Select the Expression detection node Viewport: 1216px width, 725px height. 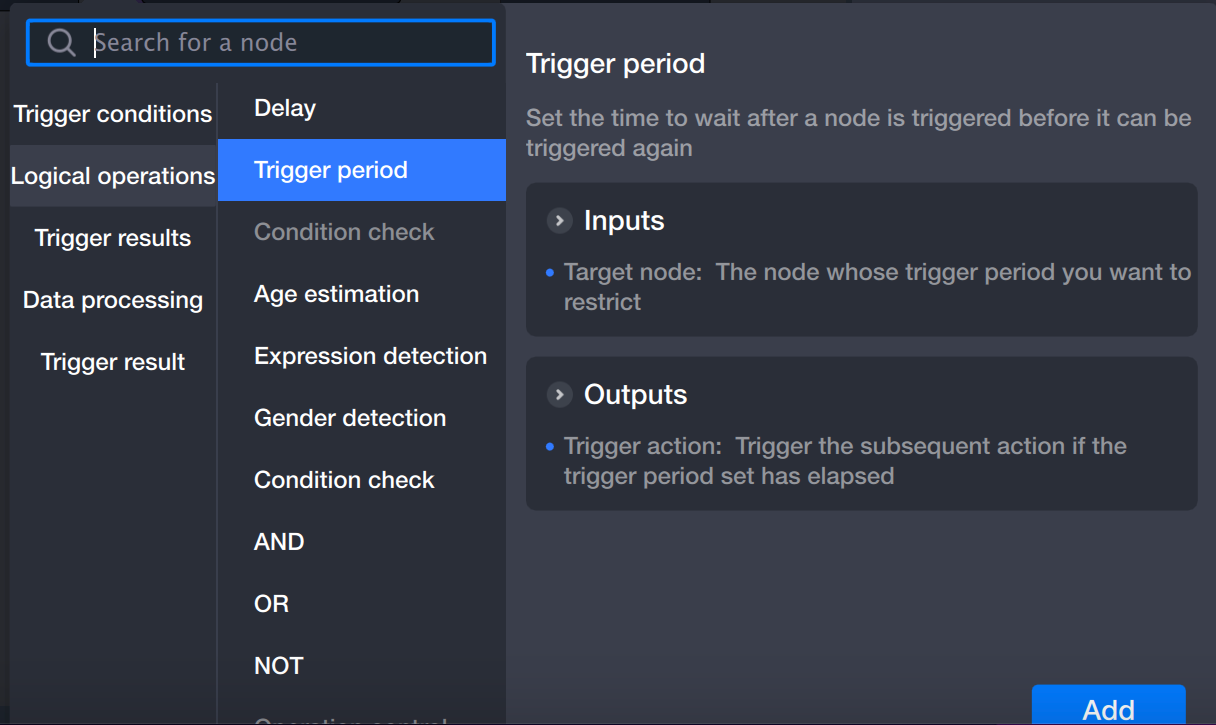click(x=370, y=356)
